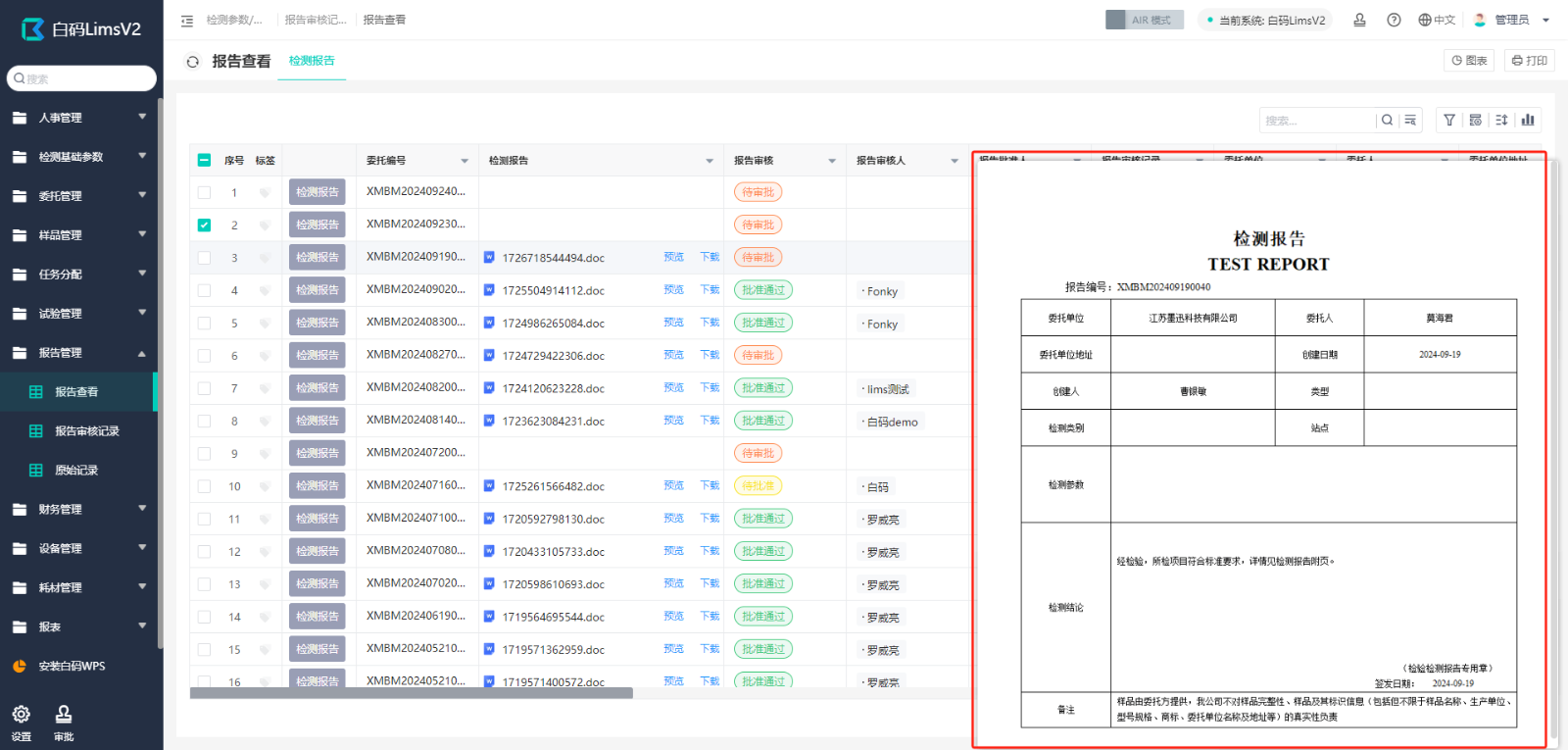Toggle the select-all header checkbox
Viewport: 1568px width, 750px height.
[204, 160]
